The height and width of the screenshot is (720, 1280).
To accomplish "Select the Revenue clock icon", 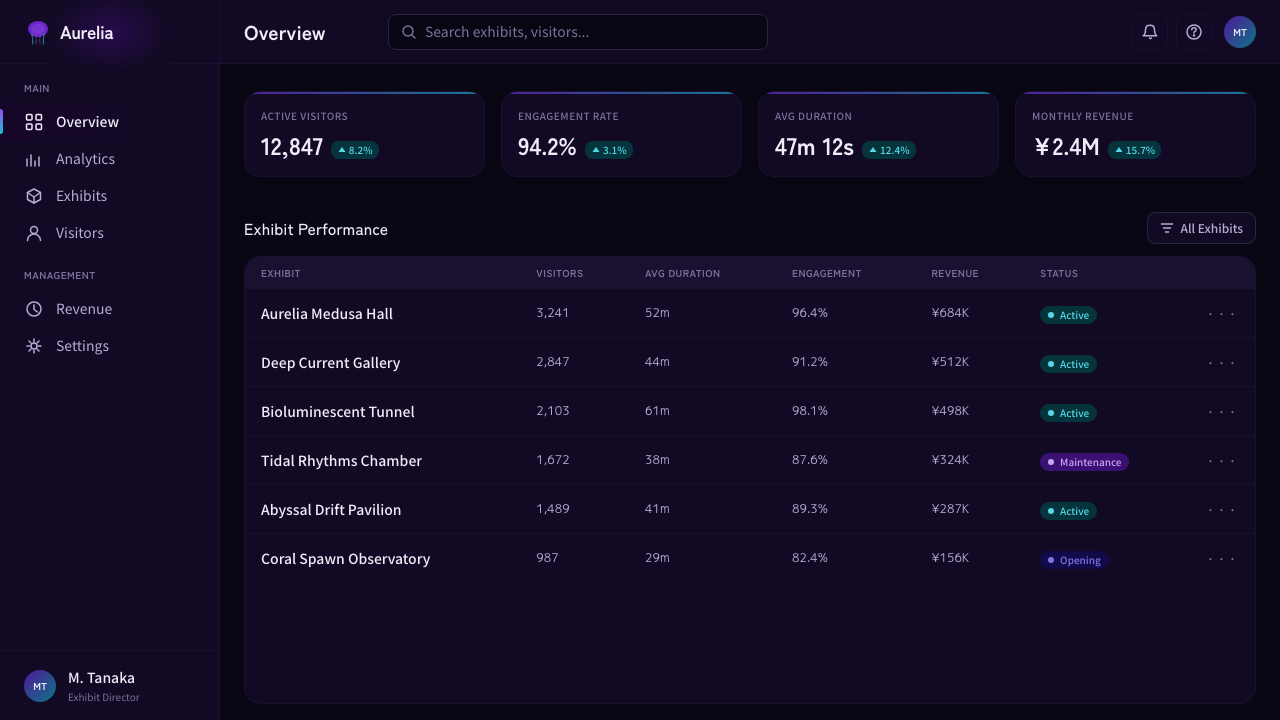I will coord(34,309).
